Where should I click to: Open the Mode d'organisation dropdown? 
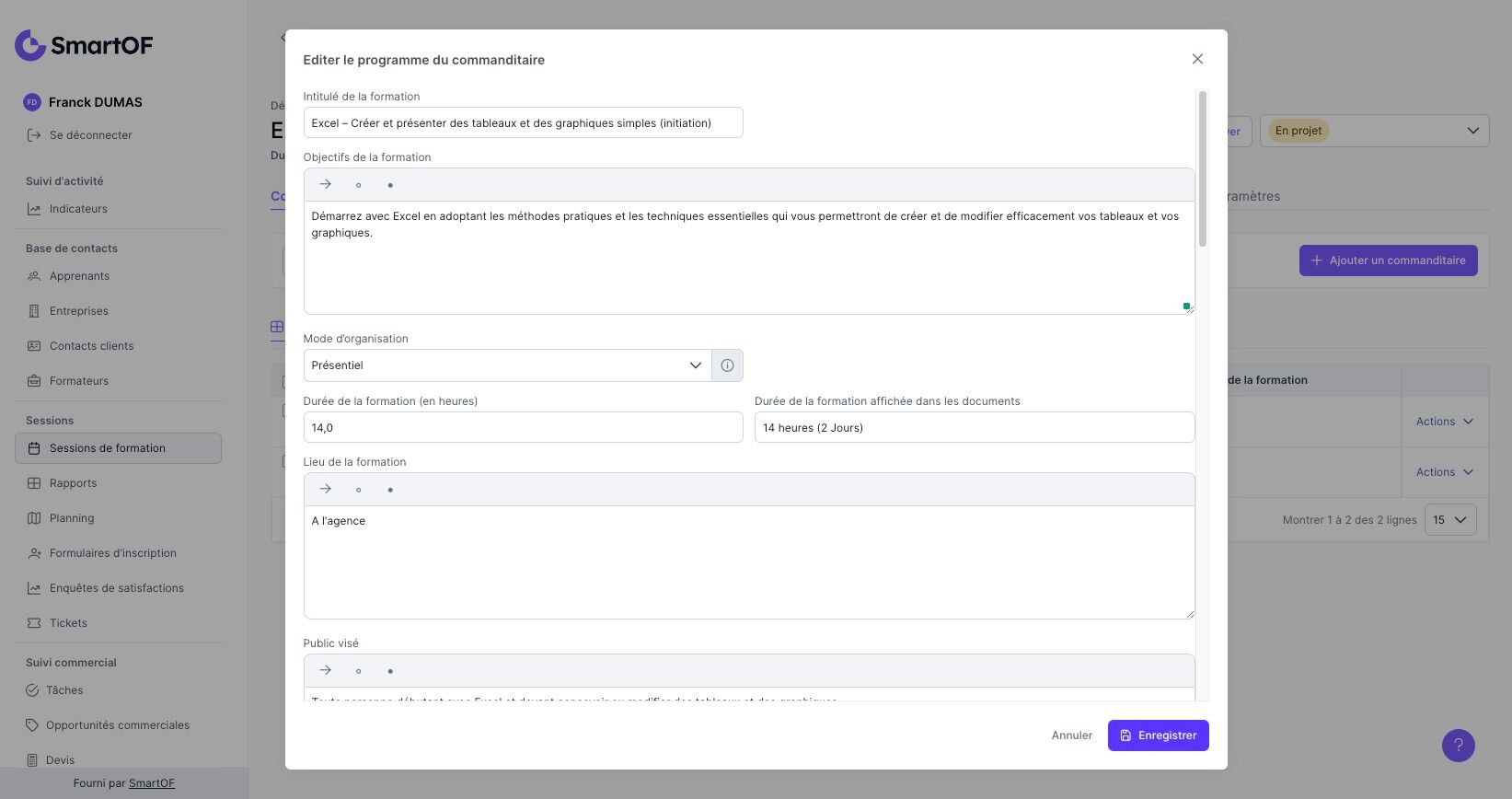pos(507,365)
